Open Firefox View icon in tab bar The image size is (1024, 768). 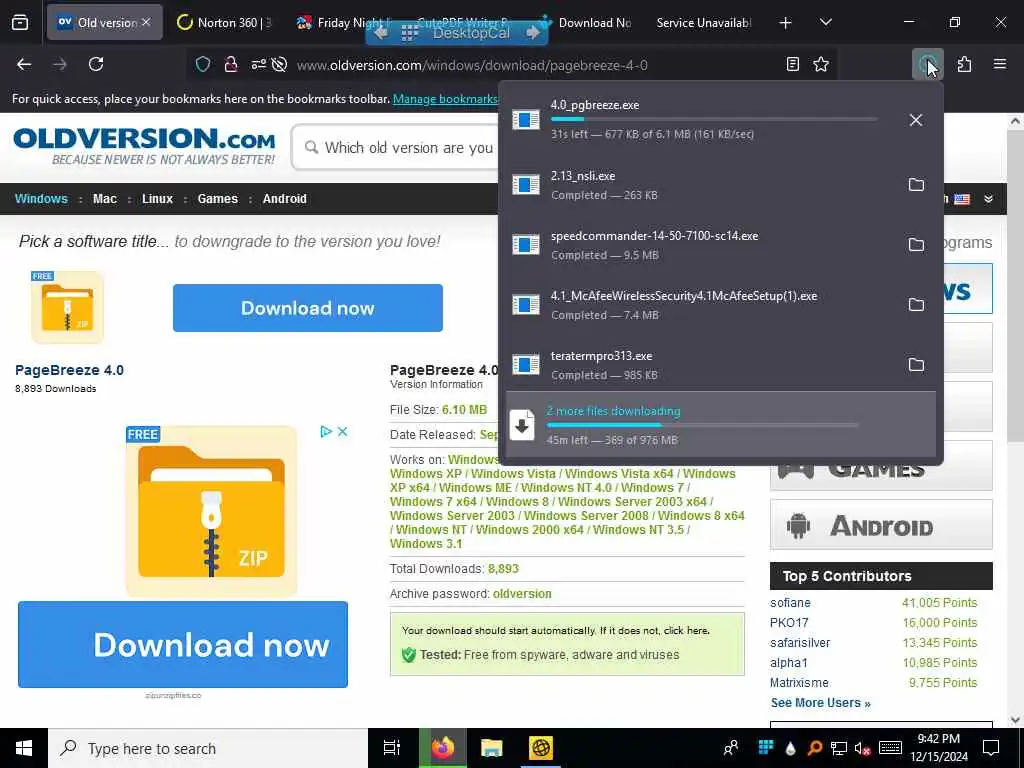20,23
